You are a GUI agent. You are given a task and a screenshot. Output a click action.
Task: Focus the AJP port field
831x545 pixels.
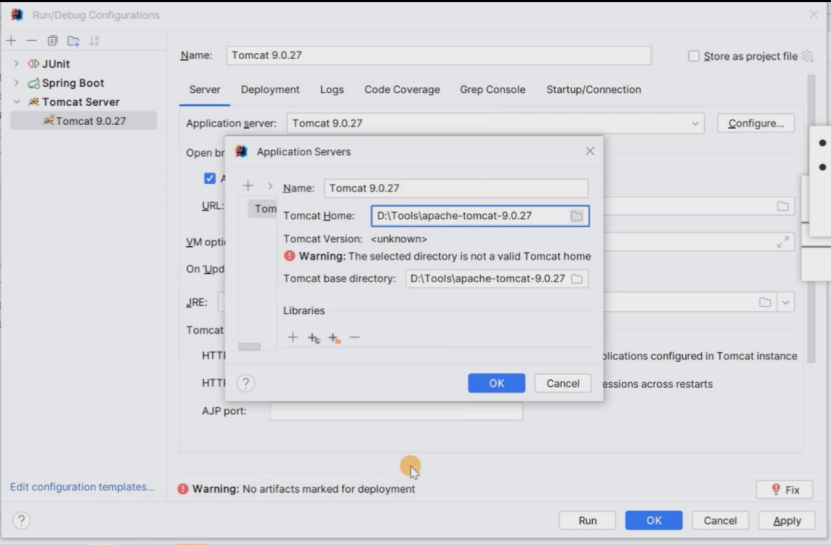(x=396, y=411)
